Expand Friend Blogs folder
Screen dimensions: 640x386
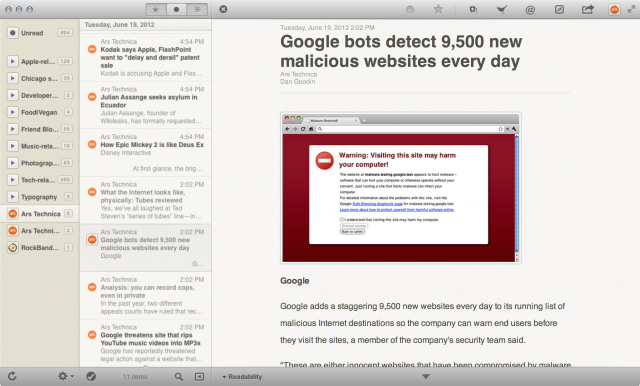coord(13,129)
